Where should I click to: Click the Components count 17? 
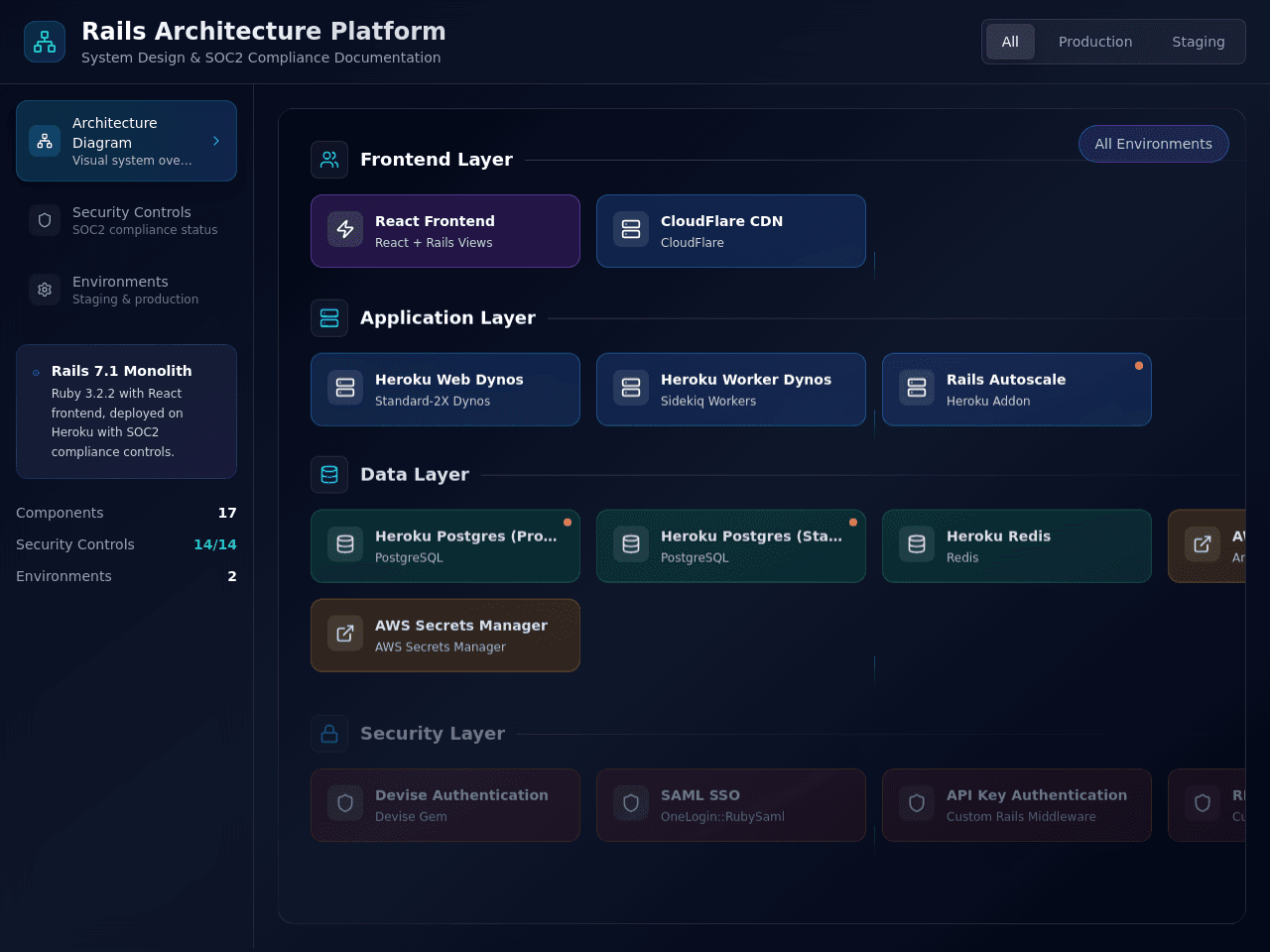pos(227,513)
